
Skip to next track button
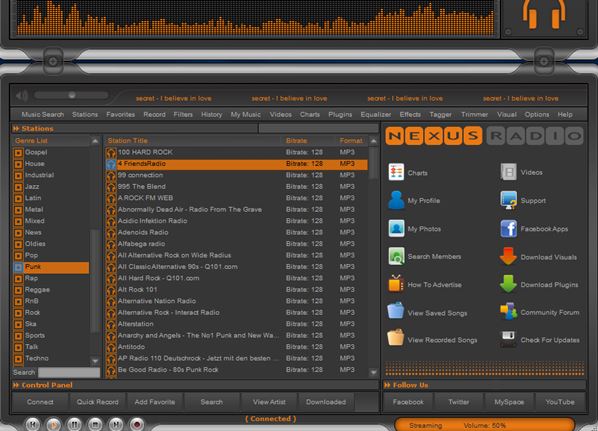click(116, 424)
